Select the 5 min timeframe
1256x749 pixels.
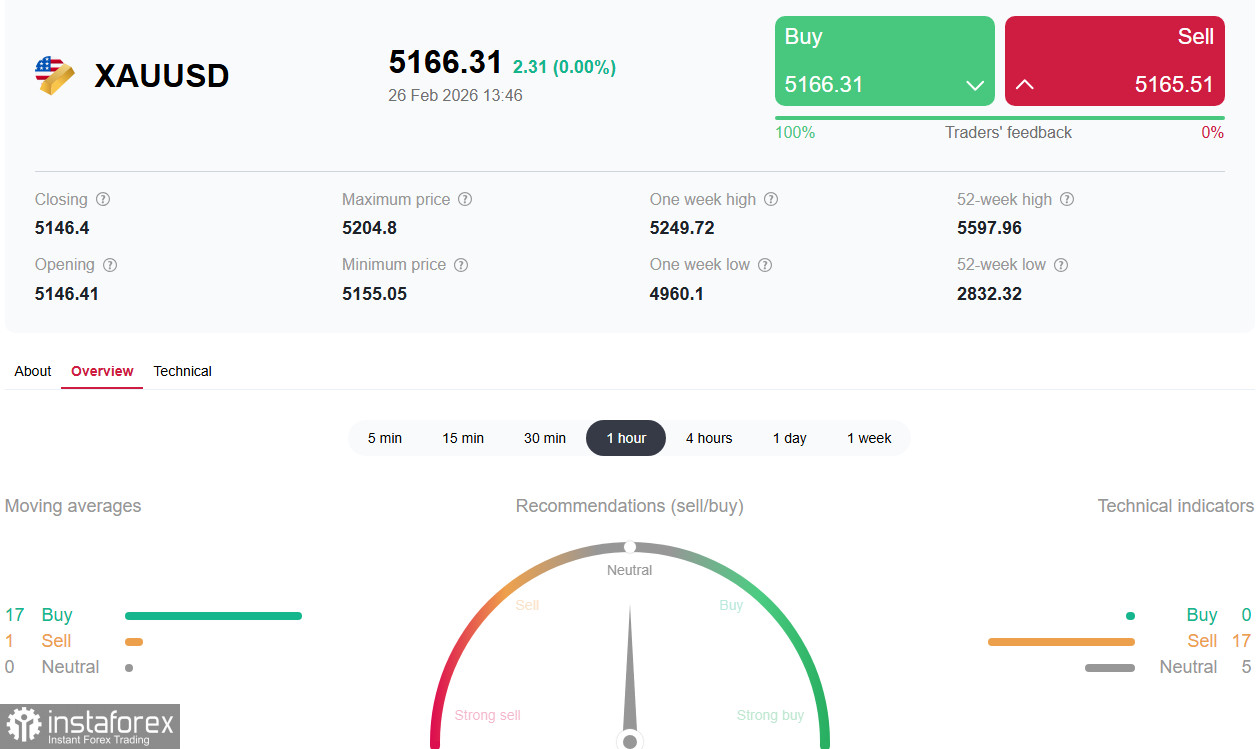(x=385, y=438)
